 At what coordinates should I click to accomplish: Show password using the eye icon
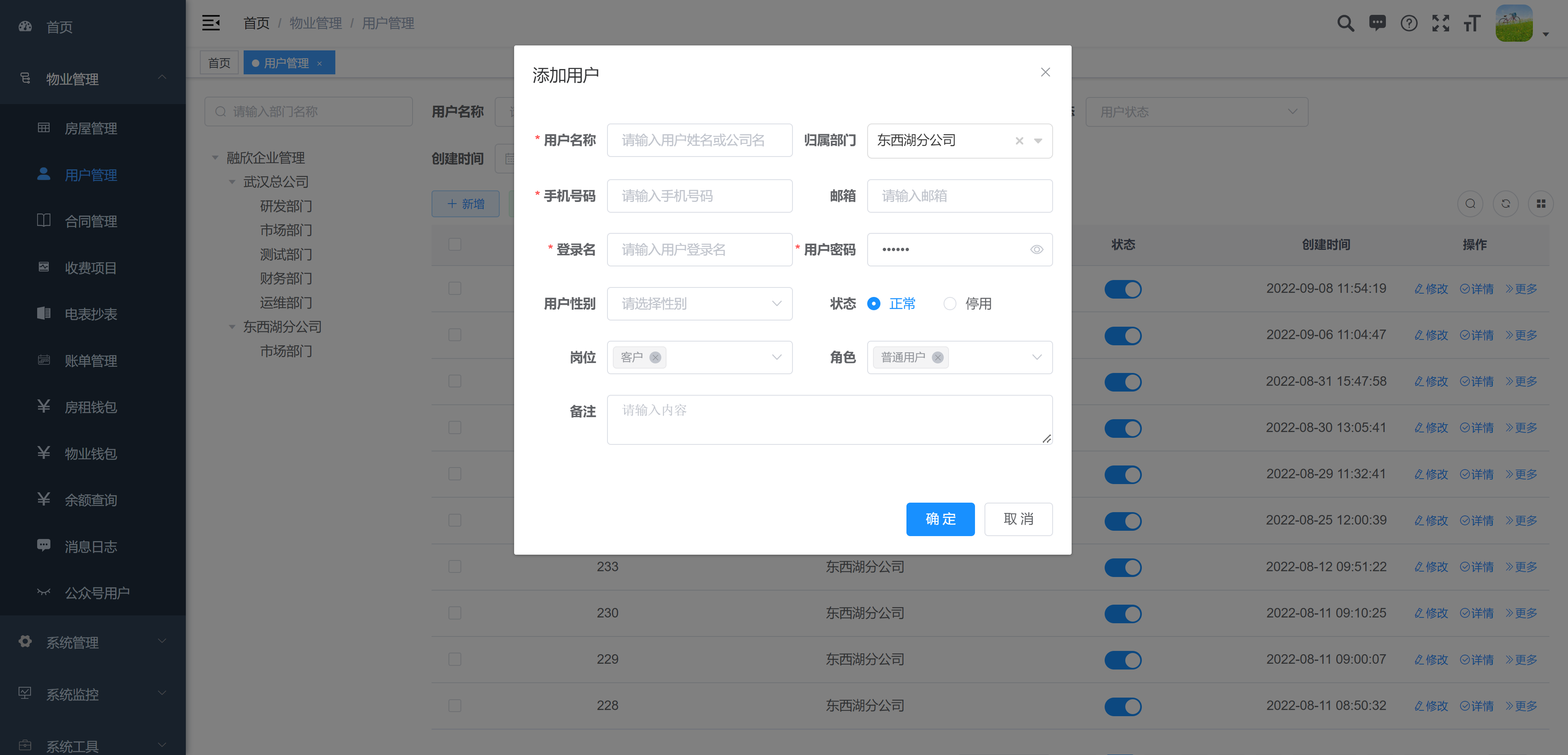pyautogui.click(x=1037, y=249)
